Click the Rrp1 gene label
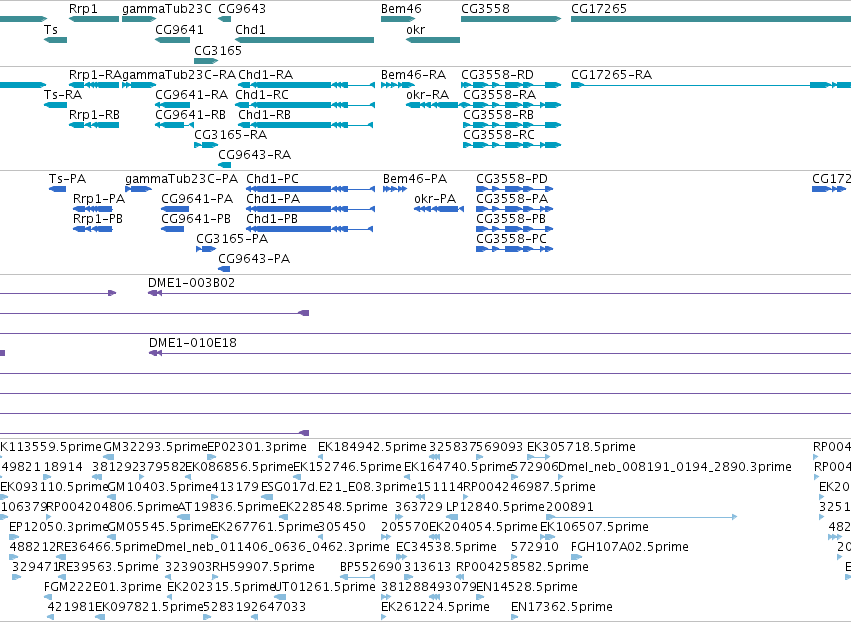 coord(83,9)
